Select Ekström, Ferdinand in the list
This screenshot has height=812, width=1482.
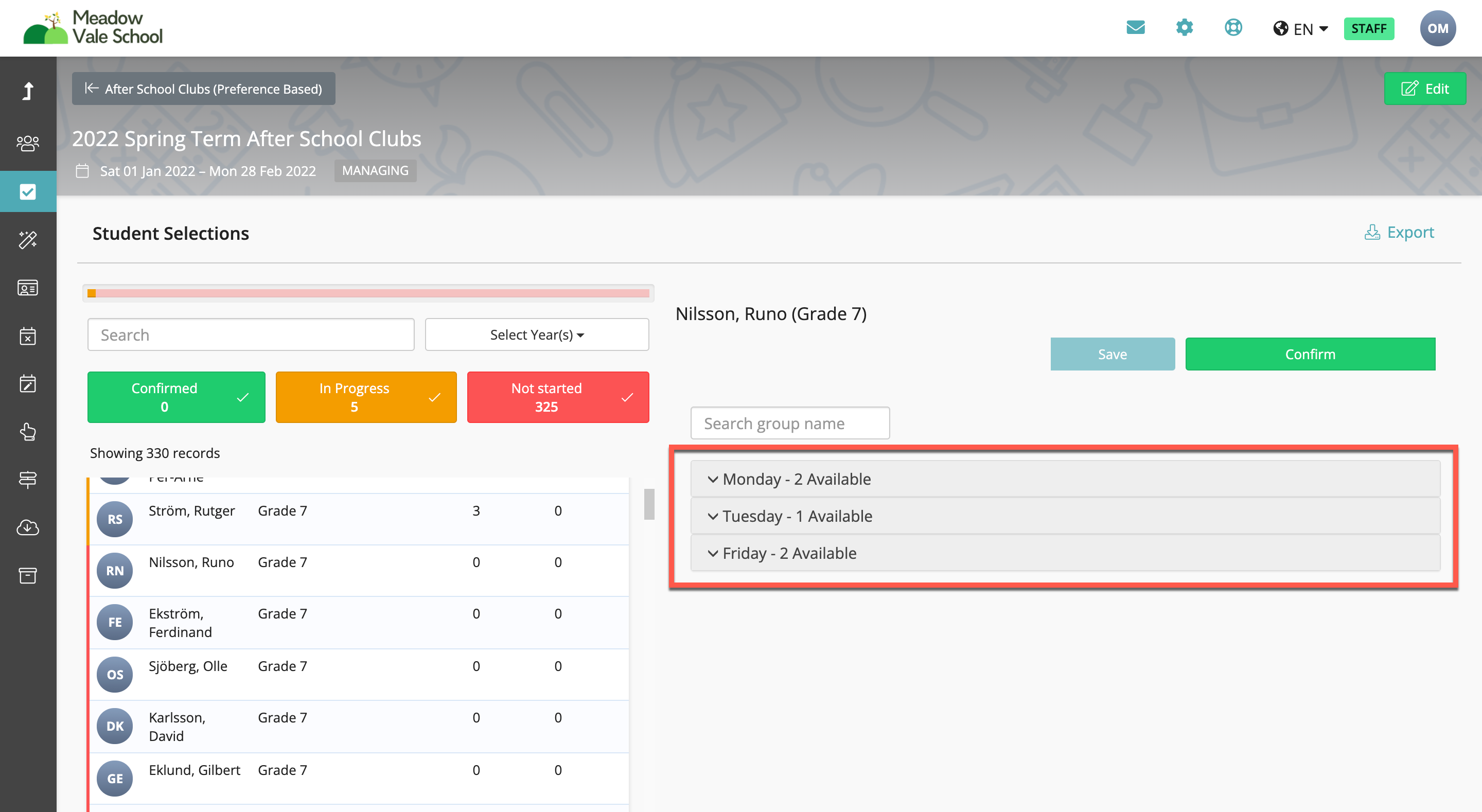[x=180, y=623]
